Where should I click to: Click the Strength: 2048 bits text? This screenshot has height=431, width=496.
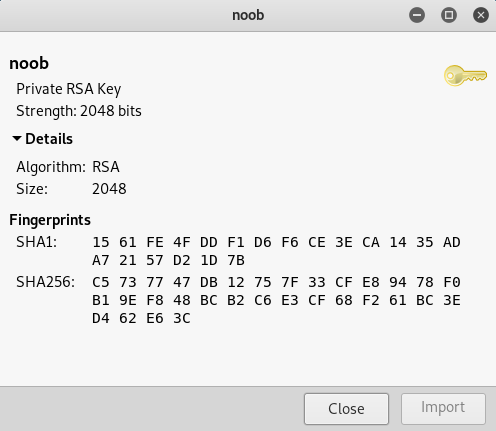[x=79, y=111]
